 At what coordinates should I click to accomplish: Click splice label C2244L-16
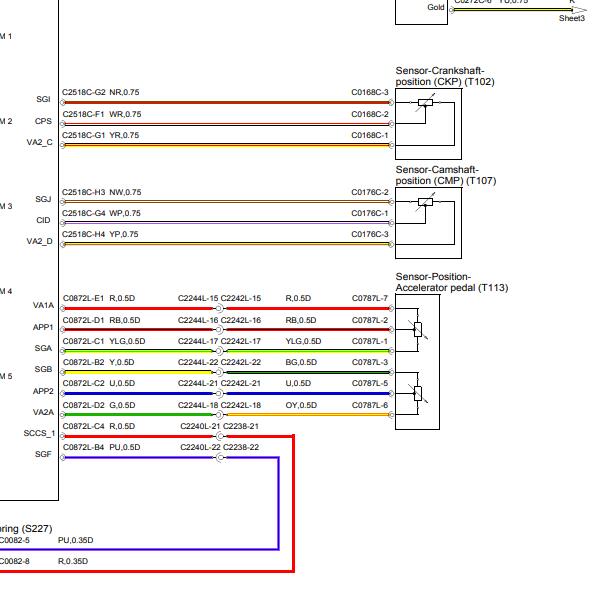coord(198,320)
